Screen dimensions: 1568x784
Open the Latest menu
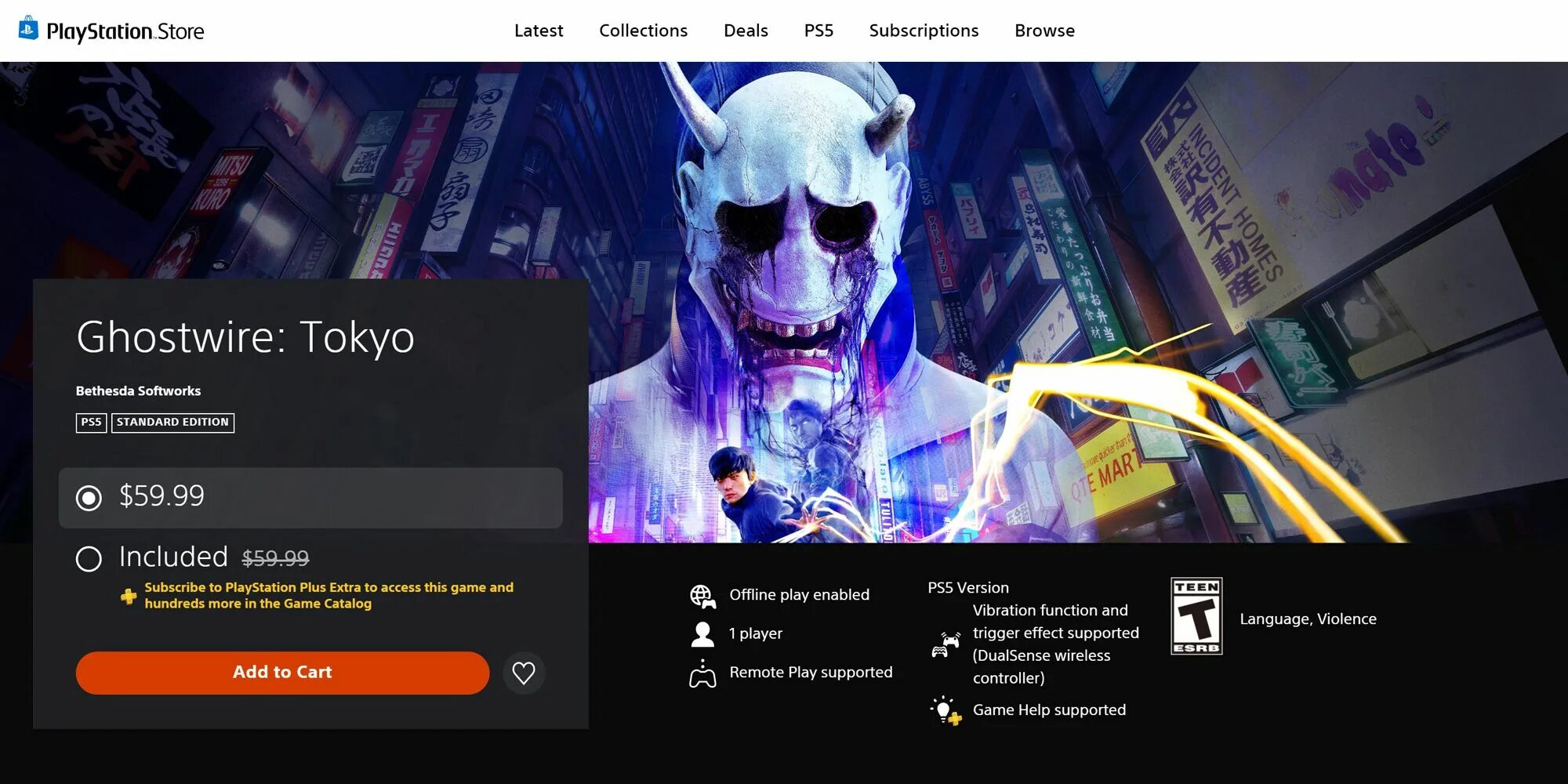(539, 31)
